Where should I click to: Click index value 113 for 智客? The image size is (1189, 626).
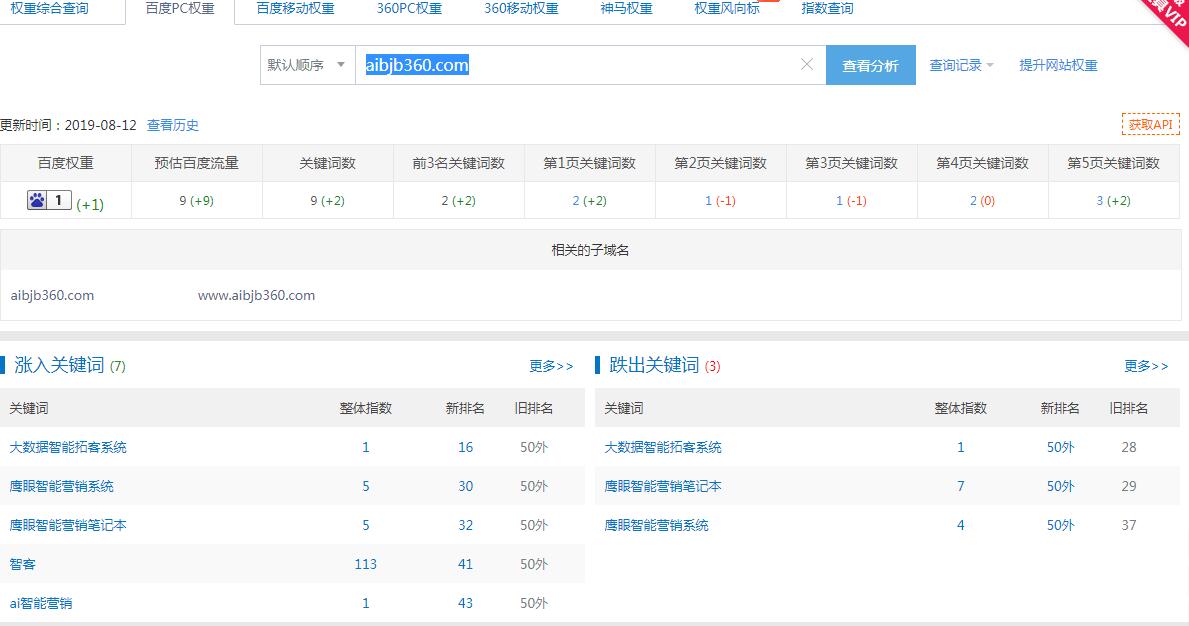[365, 565]
